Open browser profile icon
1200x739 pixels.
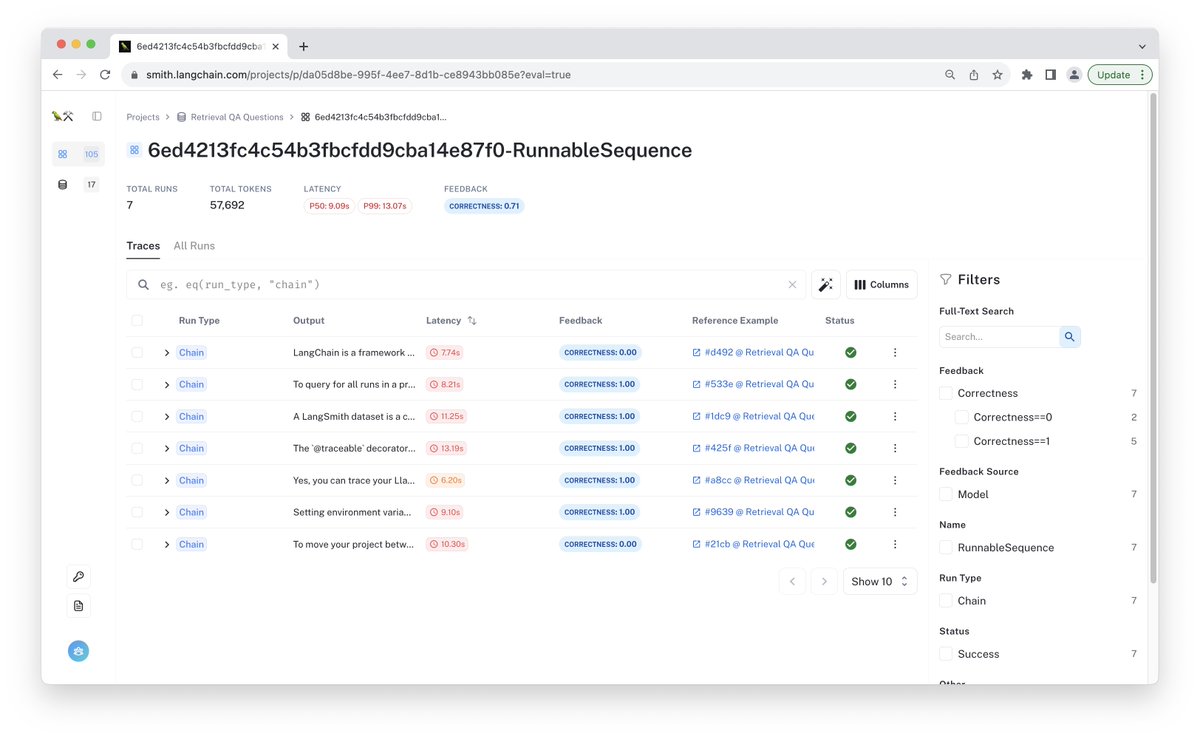[1073, 75]
